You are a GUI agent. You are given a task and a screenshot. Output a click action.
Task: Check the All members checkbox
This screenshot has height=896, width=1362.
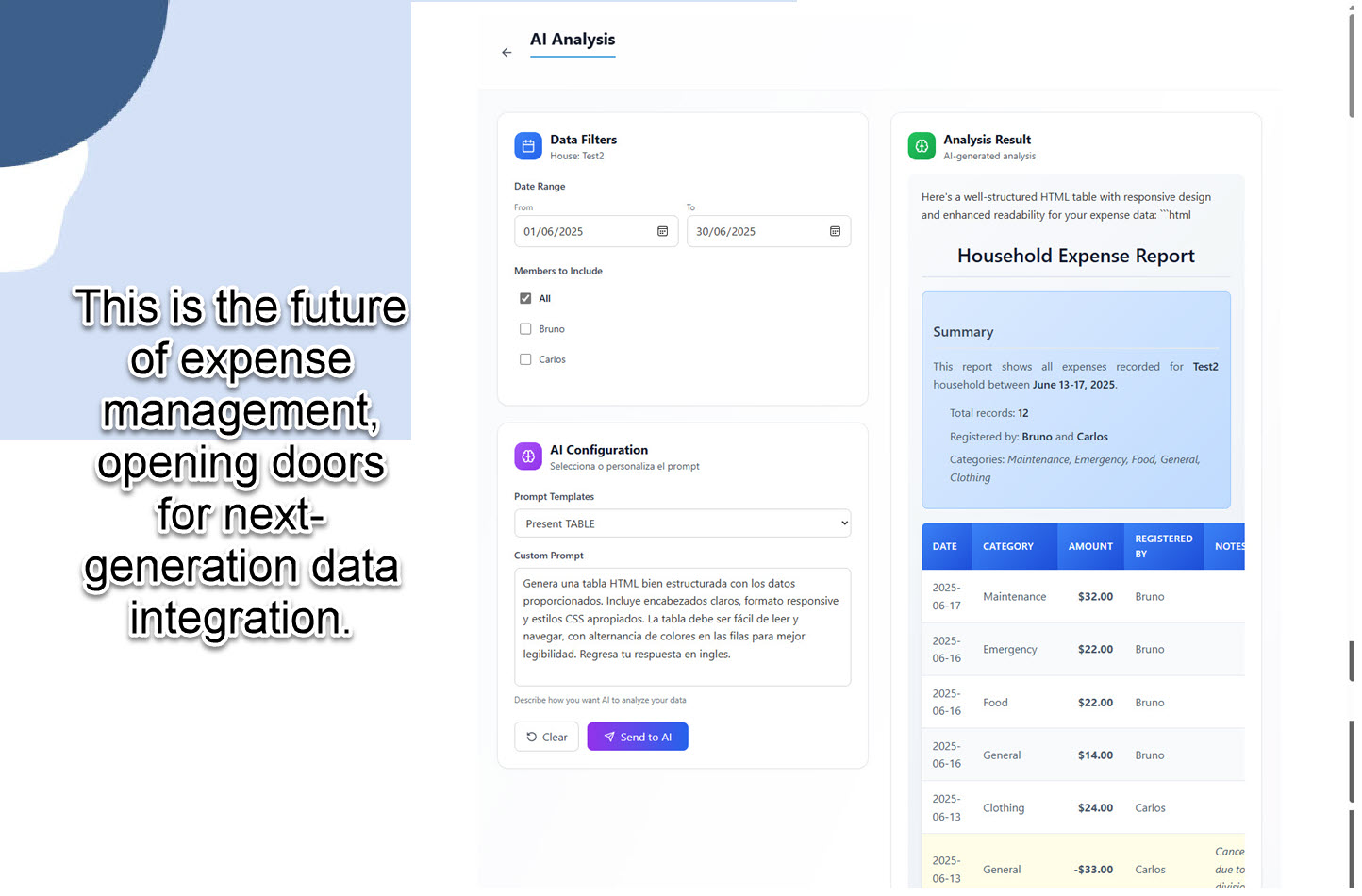(x=525, y=298)
